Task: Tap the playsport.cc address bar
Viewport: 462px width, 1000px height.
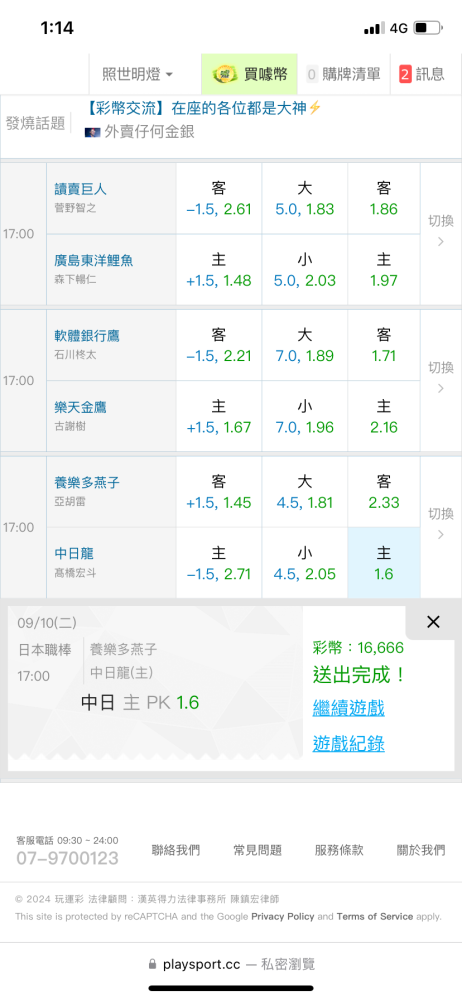Action: (231, 964)
